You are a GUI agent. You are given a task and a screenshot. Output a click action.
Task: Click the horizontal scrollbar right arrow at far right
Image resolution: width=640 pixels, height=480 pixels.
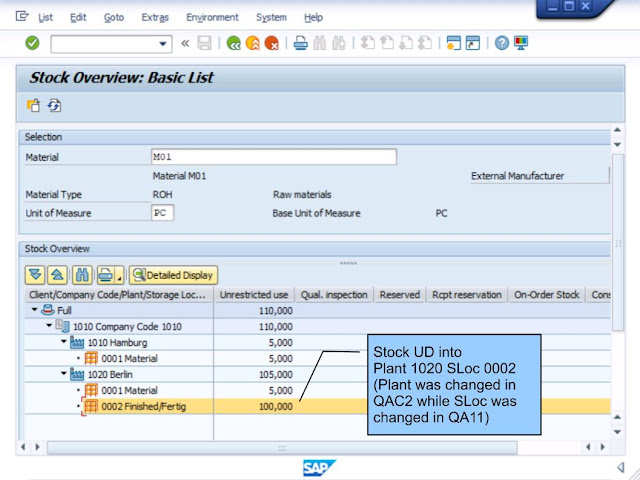[x=602, y=447]
